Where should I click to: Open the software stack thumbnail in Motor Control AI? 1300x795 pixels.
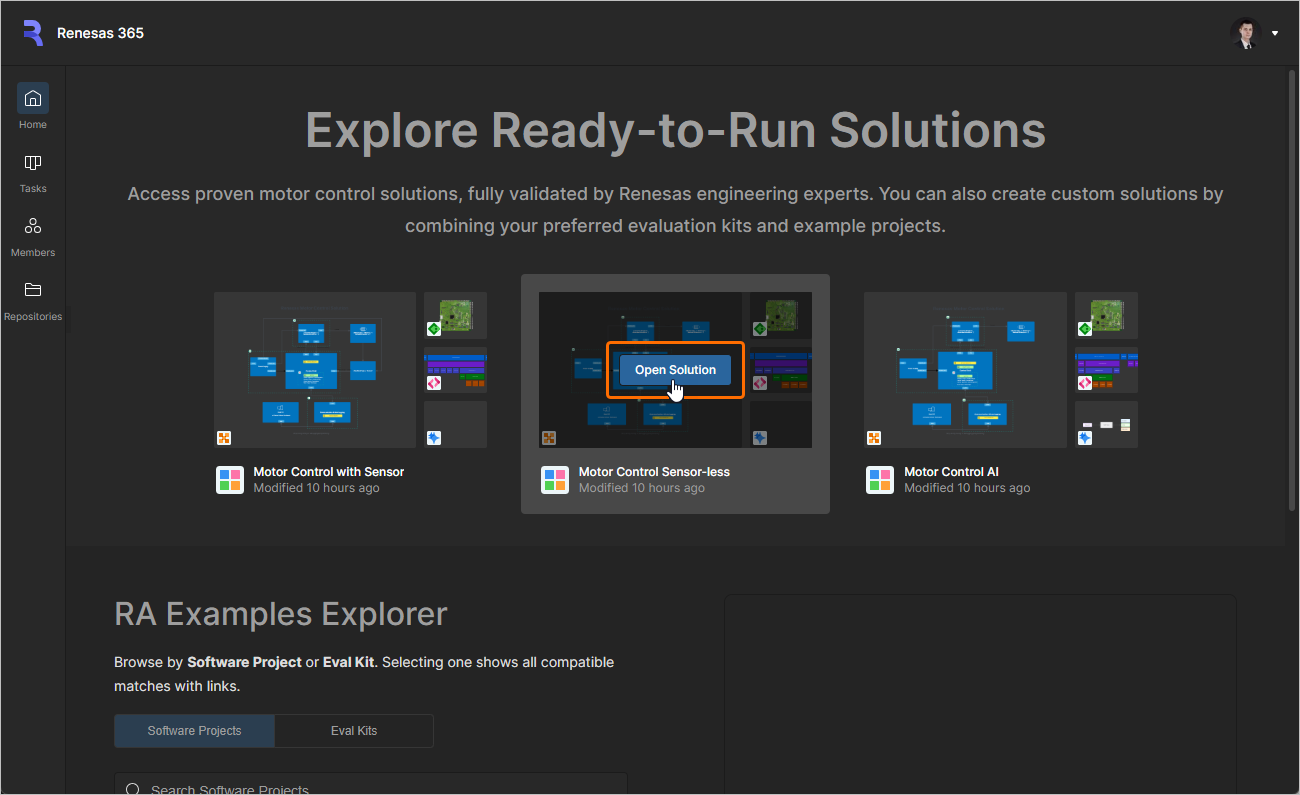[x=1106, y=370]
